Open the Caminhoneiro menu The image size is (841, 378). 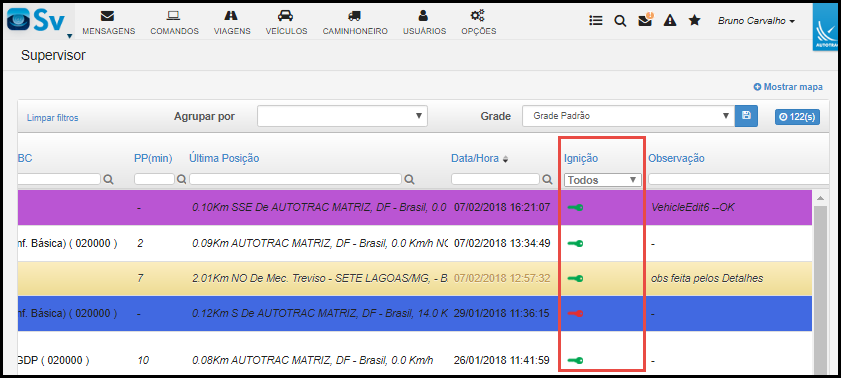355,23
